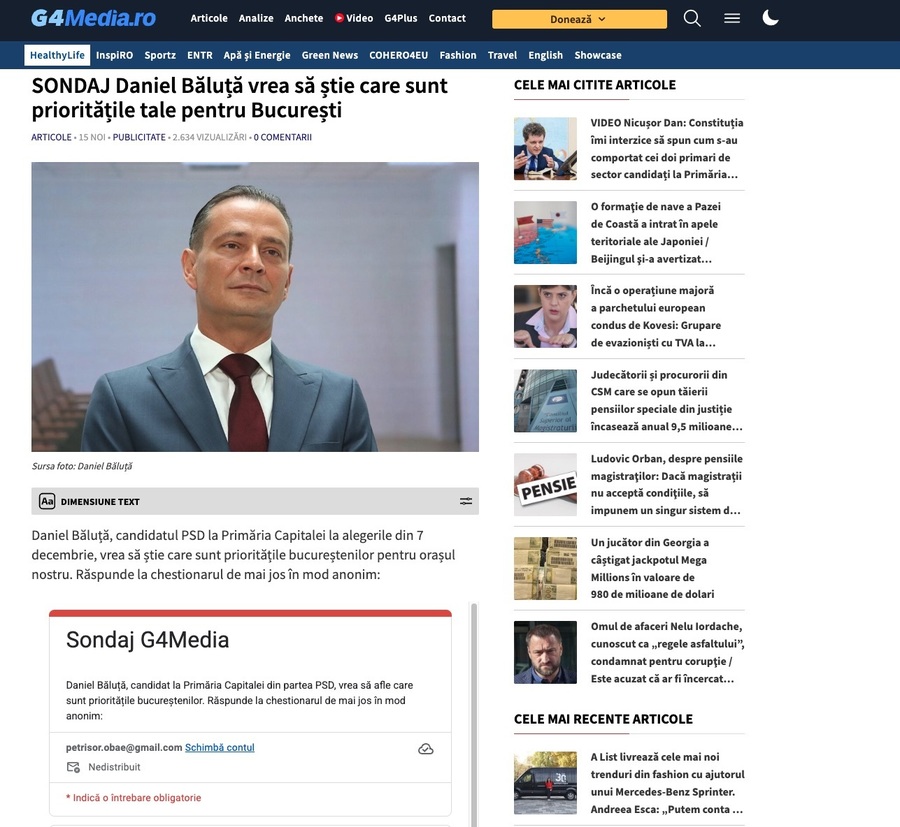This screenshot has width=900, height=827.
Task: Click the PUBLICITATE category link
Action: pos(139,137)
